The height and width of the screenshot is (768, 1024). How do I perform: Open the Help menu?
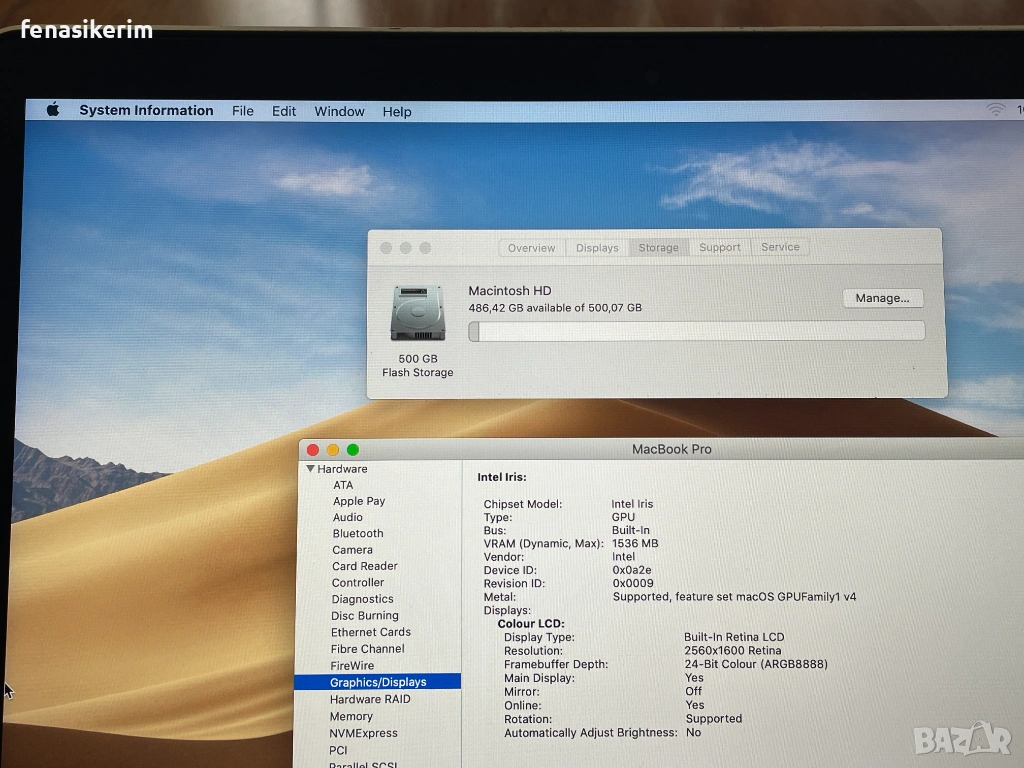397,111
